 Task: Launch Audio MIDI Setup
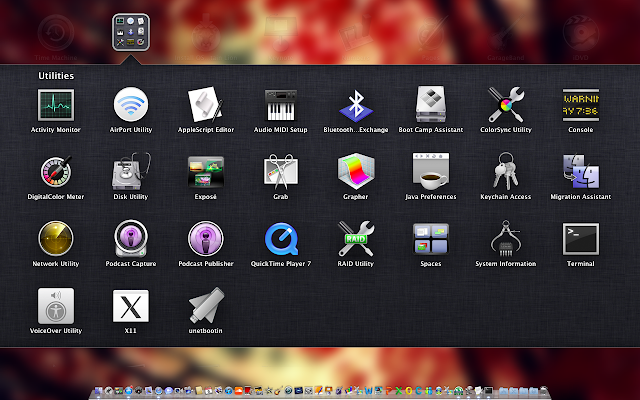(x=280, y=105)
